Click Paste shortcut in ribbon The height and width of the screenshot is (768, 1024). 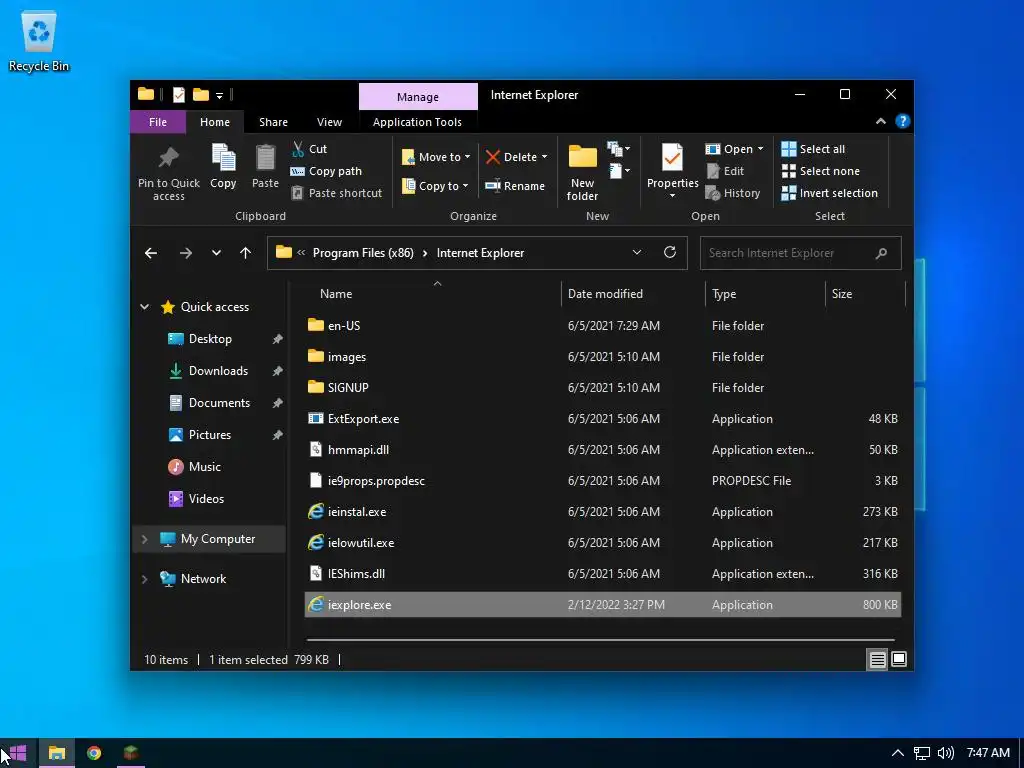[x=336, y=193]
